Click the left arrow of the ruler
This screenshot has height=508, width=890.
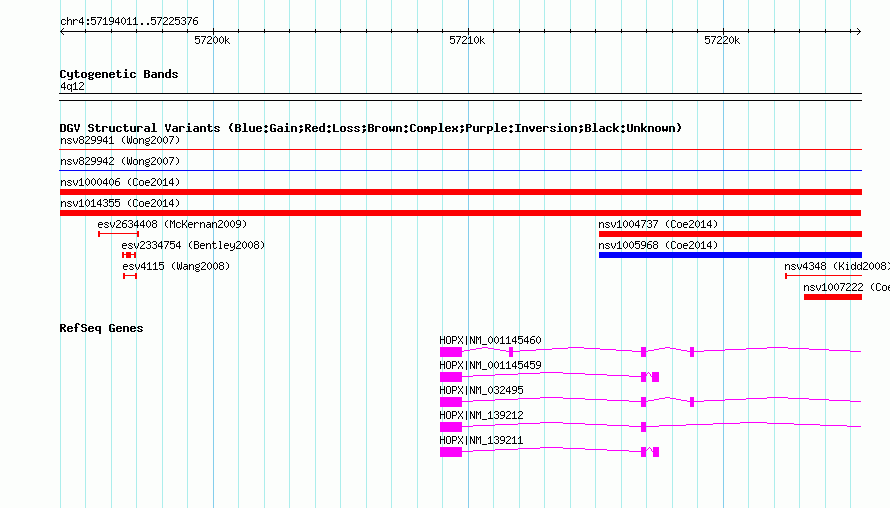(62, 32)
